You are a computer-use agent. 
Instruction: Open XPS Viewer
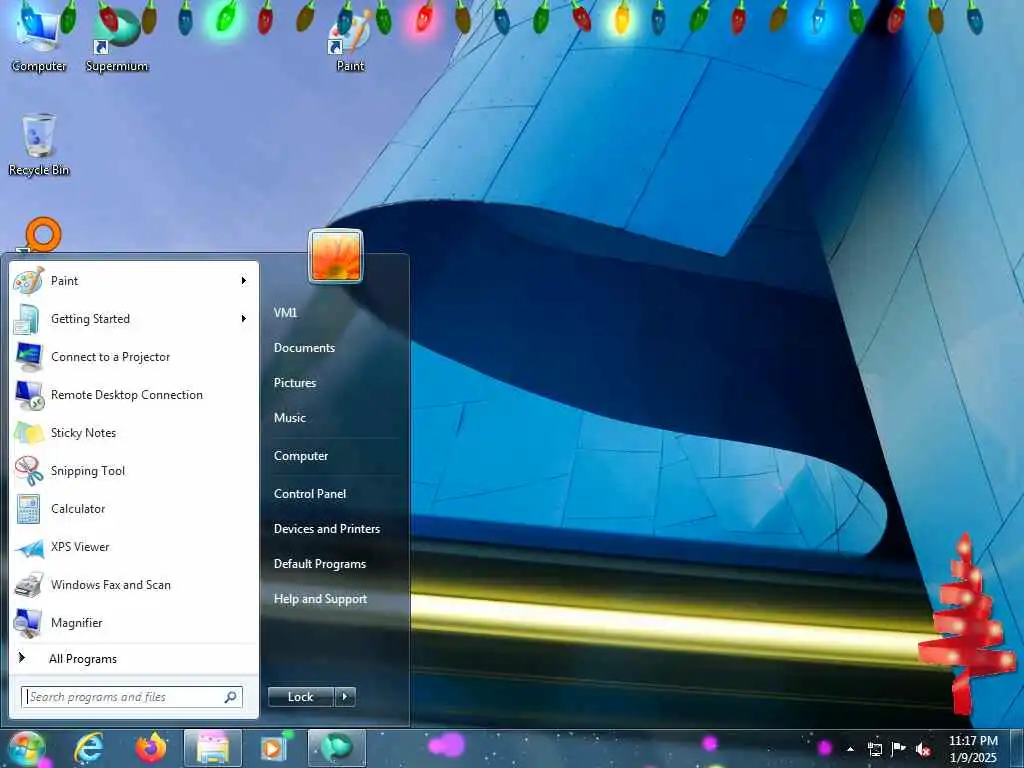coord(135,547)
